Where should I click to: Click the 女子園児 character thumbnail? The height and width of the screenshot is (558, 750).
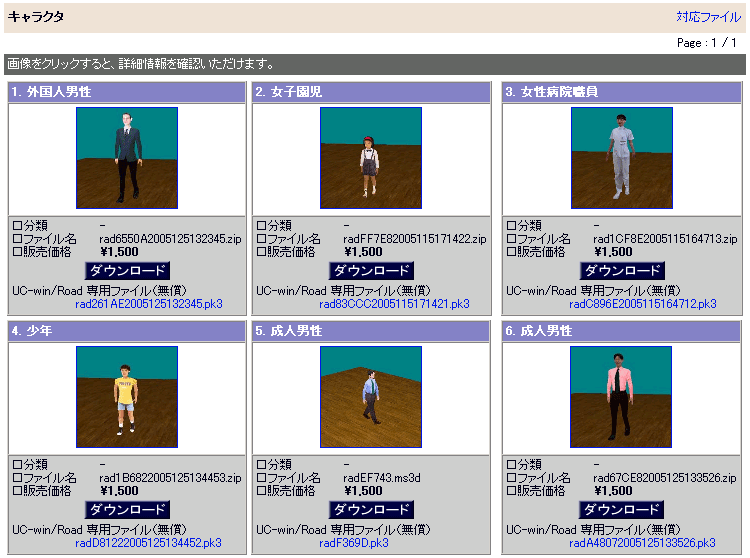(x=371, y=158)
